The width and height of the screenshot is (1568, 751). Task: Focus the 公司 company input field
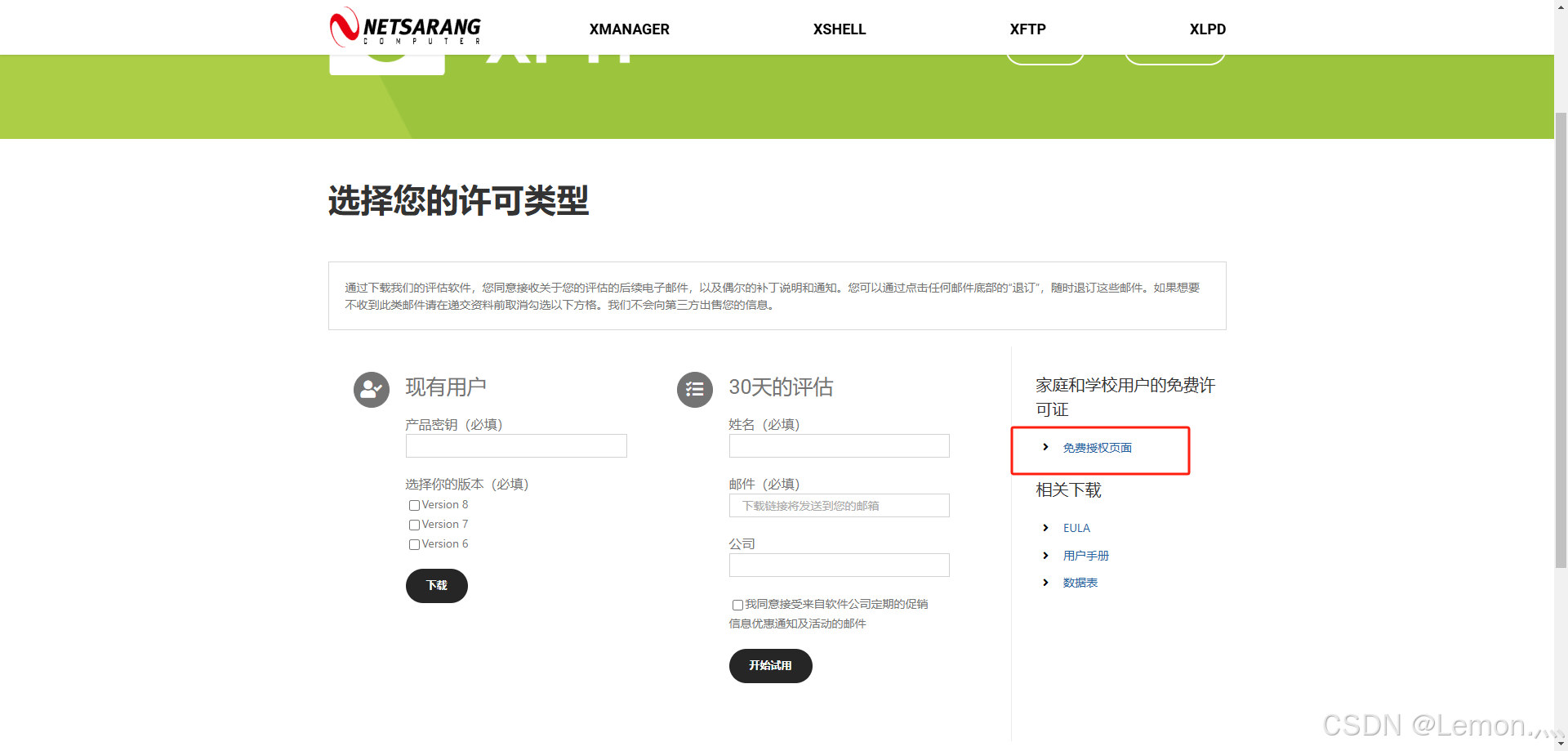pos(840,565)
